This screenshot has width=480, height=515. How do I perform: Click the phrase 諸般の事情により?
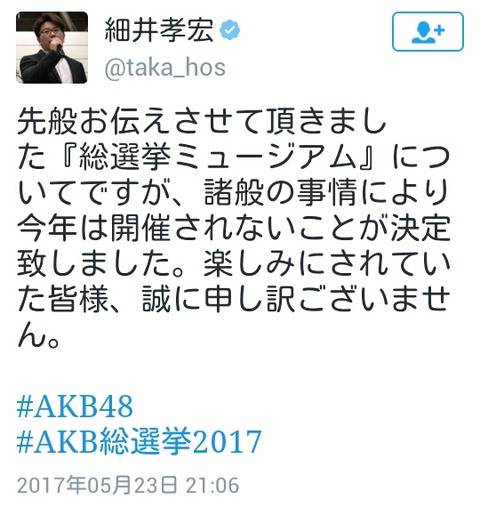tap(327, 192)
